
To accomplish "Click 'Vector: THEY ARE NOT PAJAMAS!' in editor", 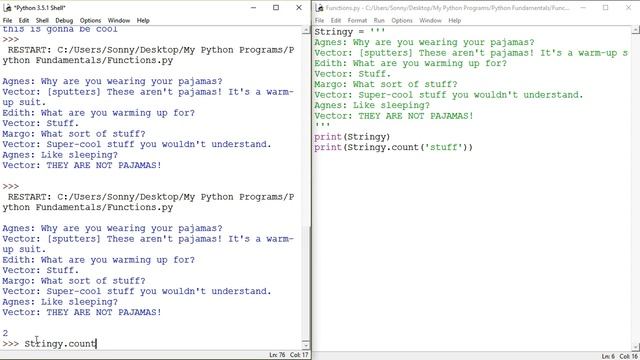I will pyautogui.click(x=394, y=116).
